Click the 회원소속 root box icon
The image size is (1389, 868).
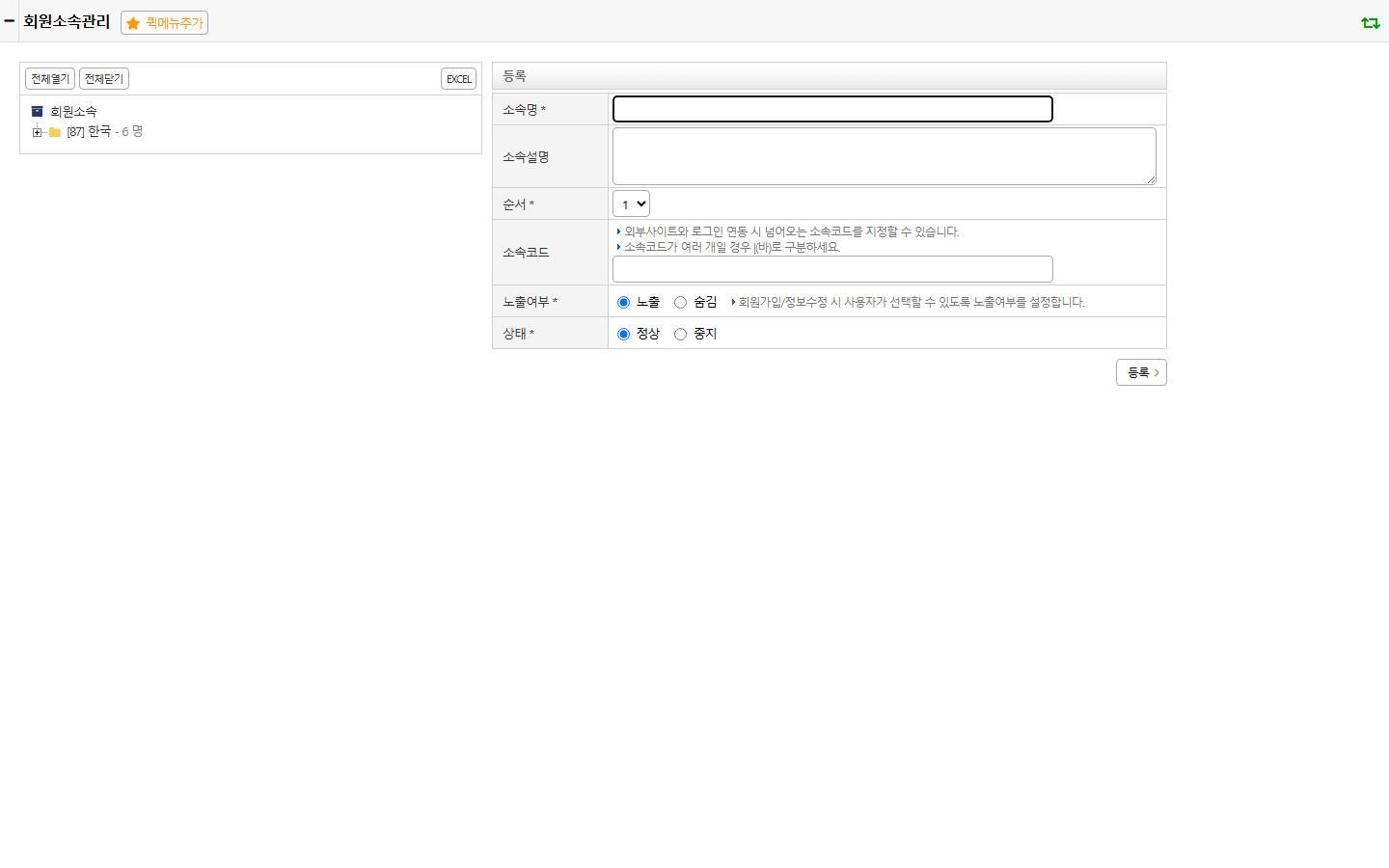(37, 112)
